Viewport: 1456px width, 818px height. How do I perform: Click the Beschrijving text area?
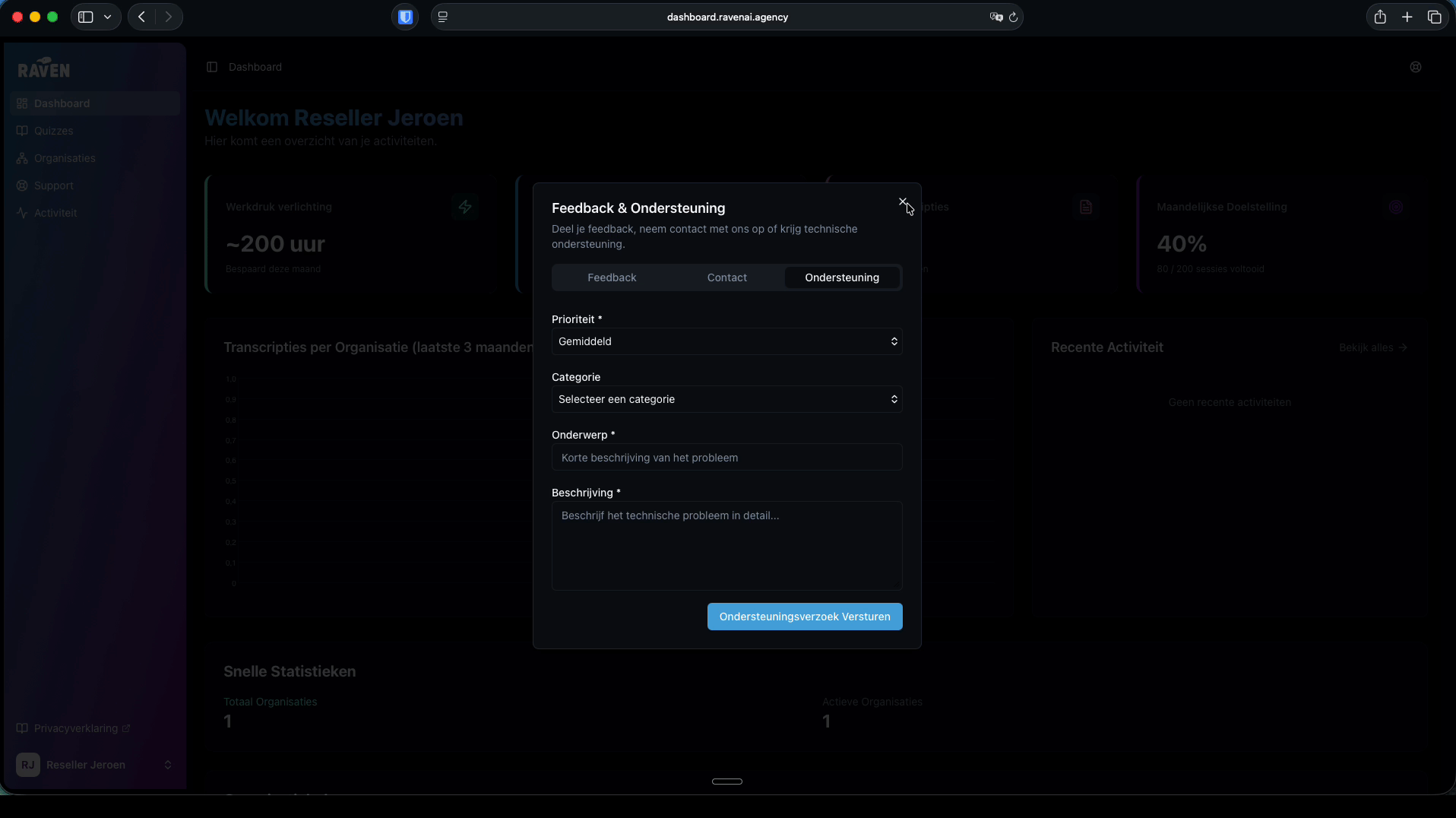pos(726,545)
